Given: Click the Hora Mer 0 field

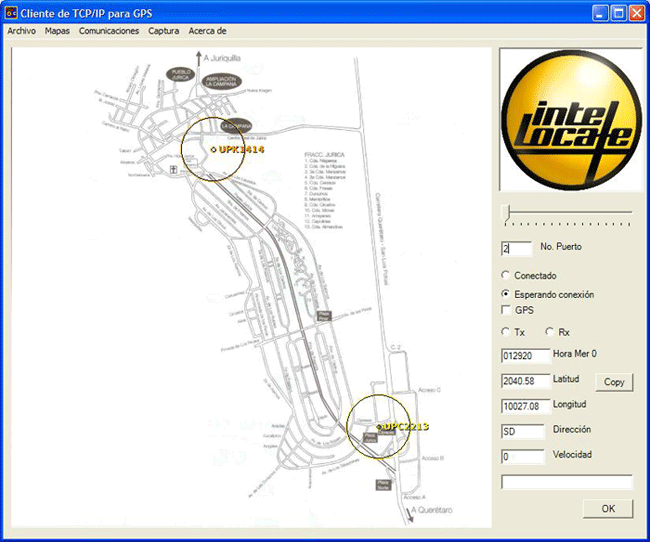Looking at the screenshot, I should (526, 356).
